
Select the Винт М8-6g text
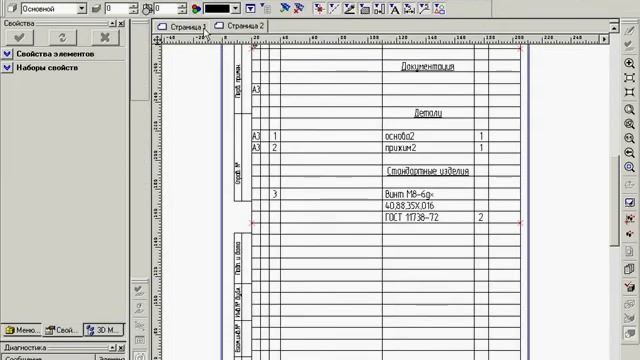click(x=409, y=194)
